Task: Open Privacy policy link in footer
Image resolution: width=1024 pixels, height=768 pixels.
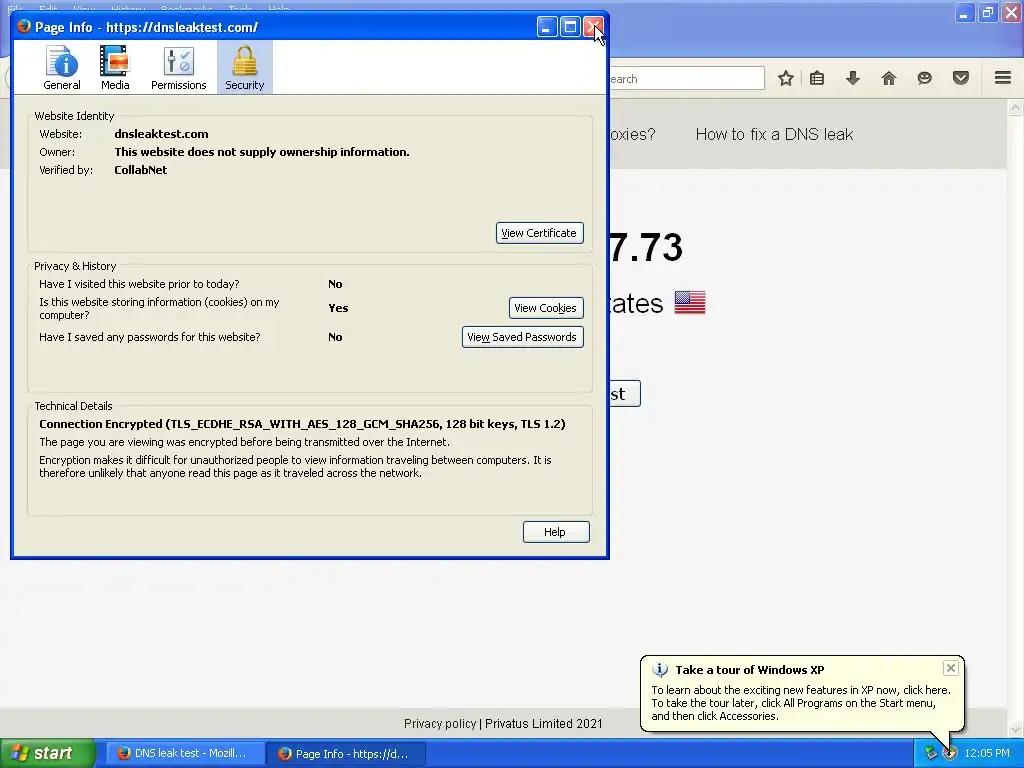Action: 440,724
